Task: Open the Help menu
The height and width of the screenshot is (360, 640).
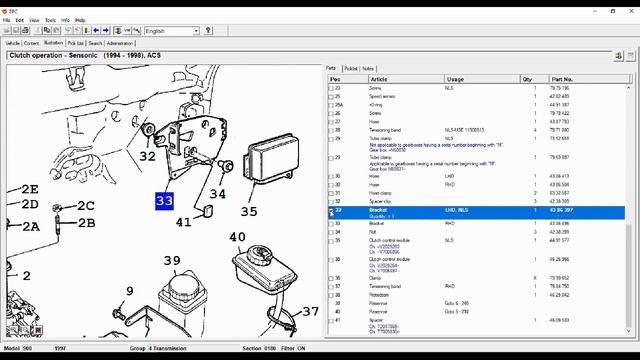Action: click(80, 20)
